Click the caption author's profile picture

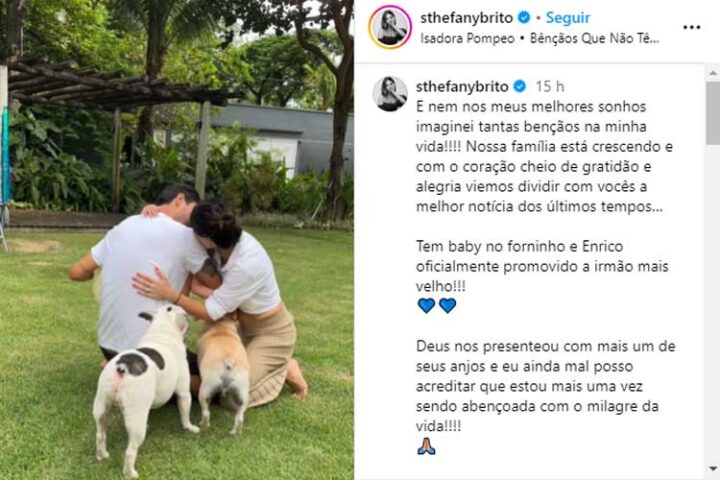coord(389,94)
